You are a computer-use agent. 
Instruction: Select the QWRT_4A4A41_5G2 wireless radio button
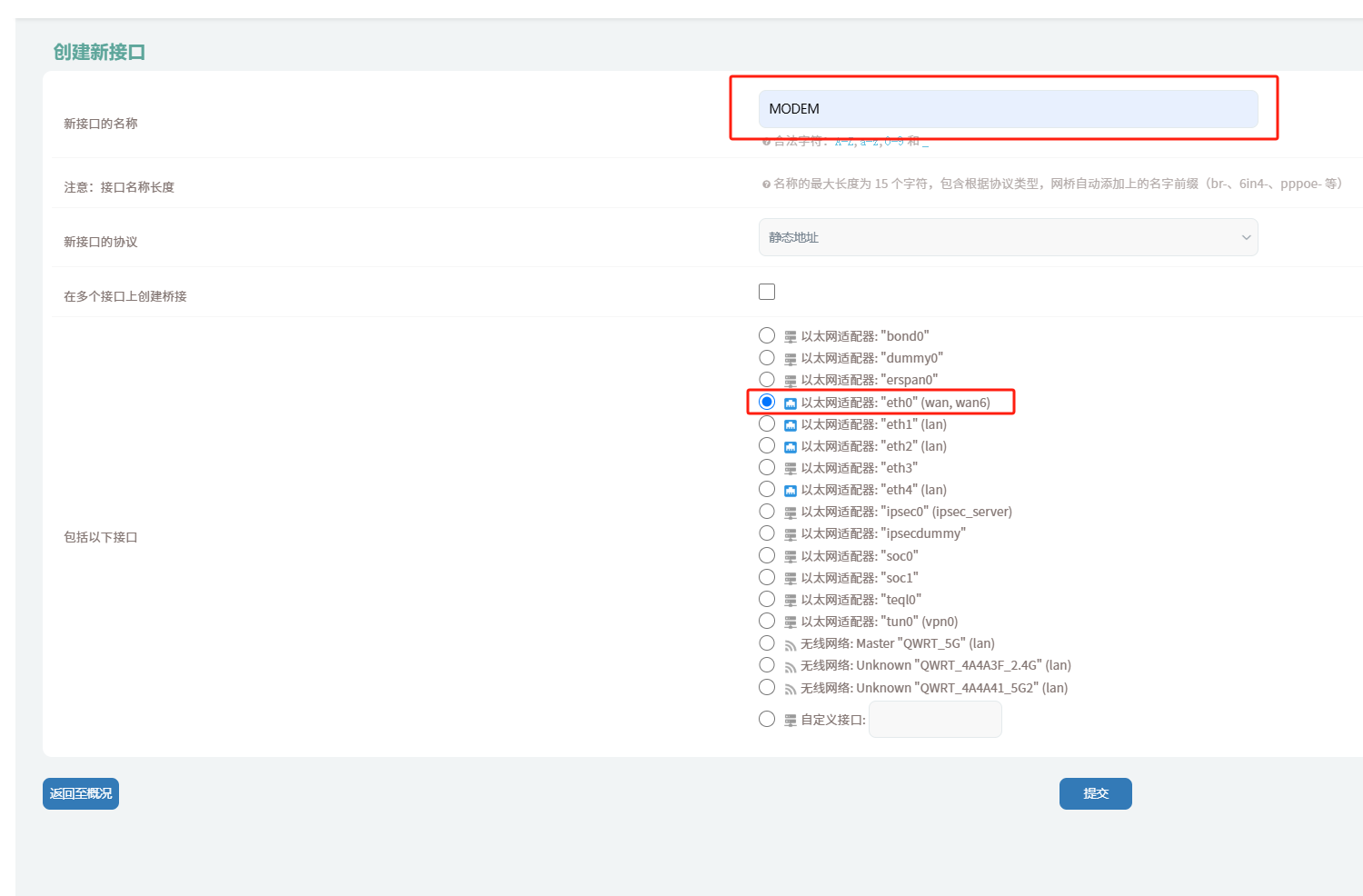pos(767,687)
